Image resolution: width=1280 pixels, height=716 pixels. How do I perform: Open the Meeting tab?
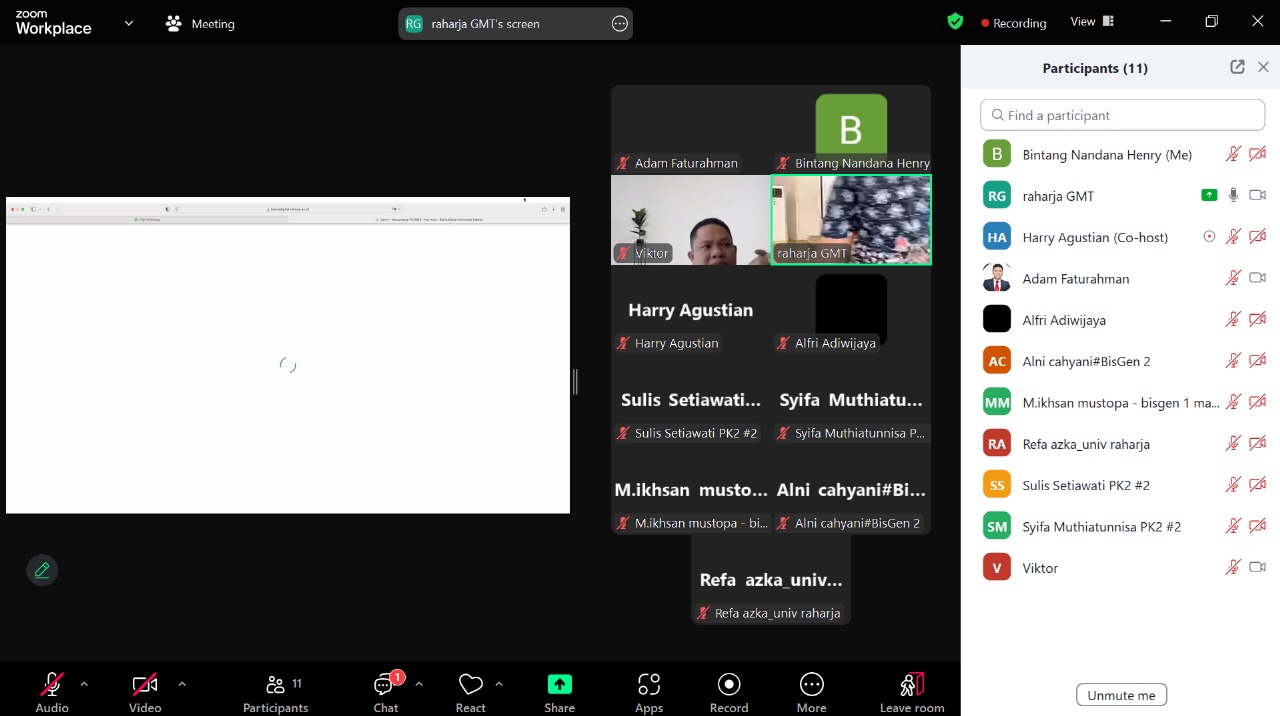(200, 23)
